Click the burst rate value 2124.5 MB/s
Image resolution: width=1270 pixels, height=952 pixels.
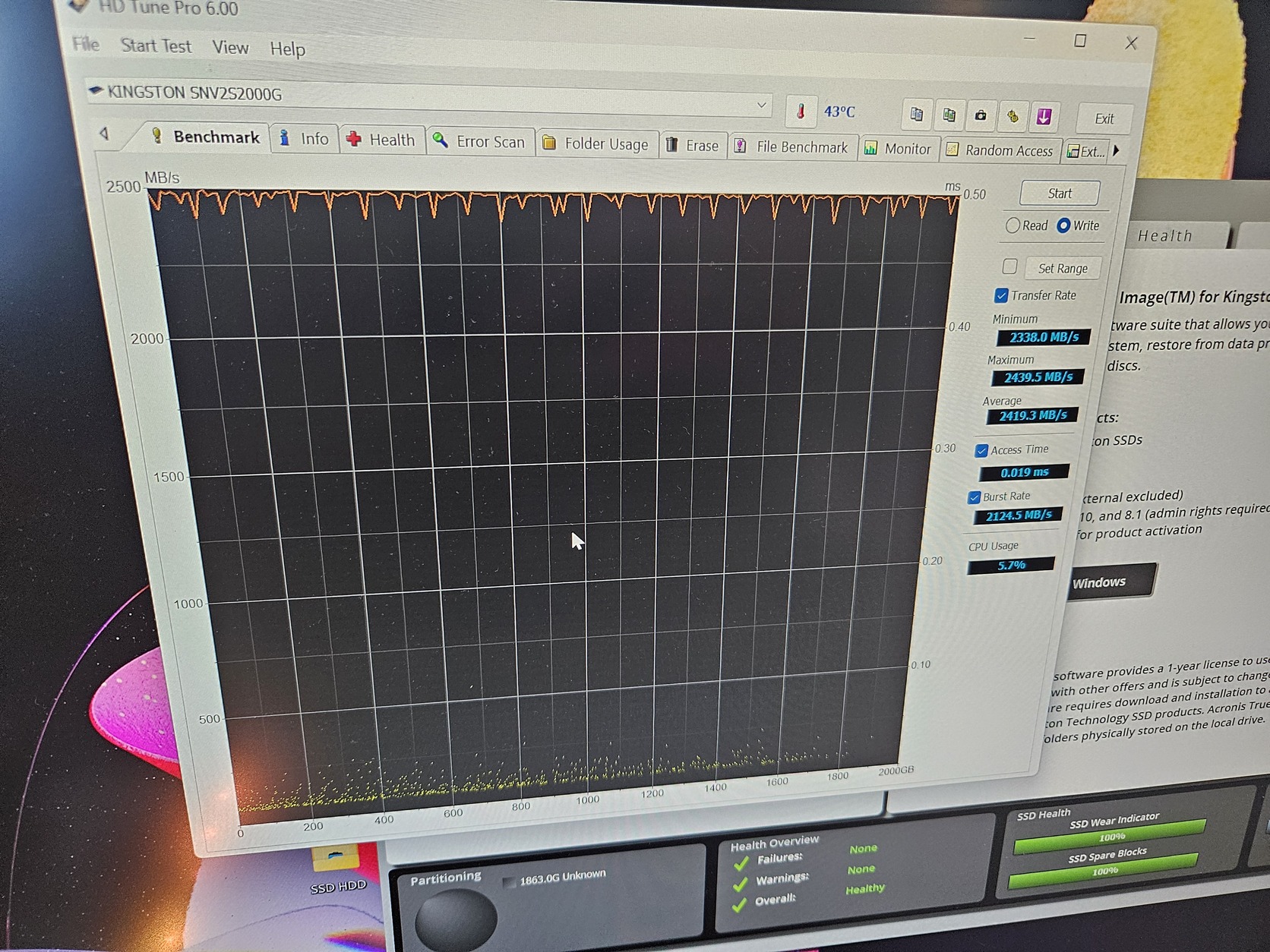point(1018,516)
